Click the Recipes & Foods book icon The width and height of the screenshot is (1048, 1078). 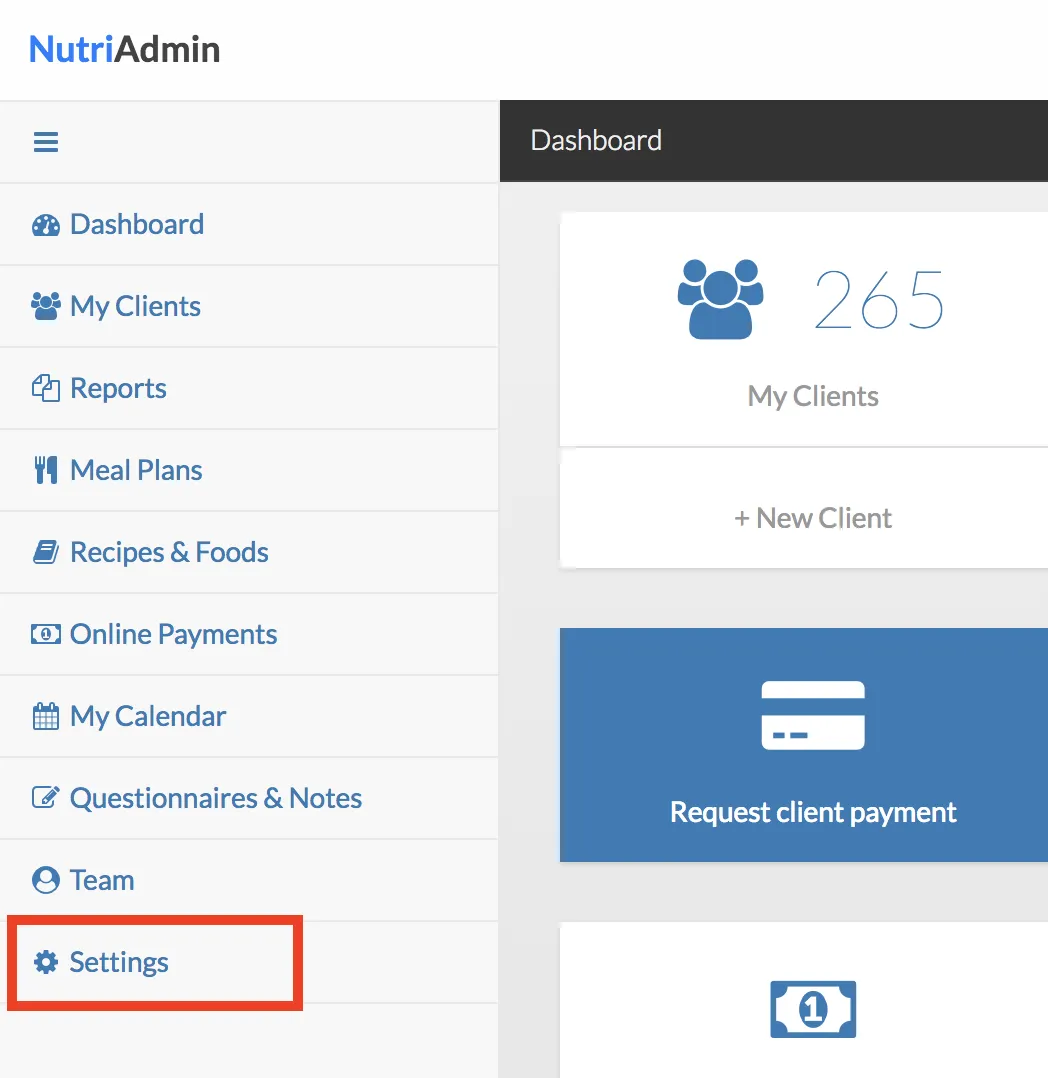coord(46,553)
